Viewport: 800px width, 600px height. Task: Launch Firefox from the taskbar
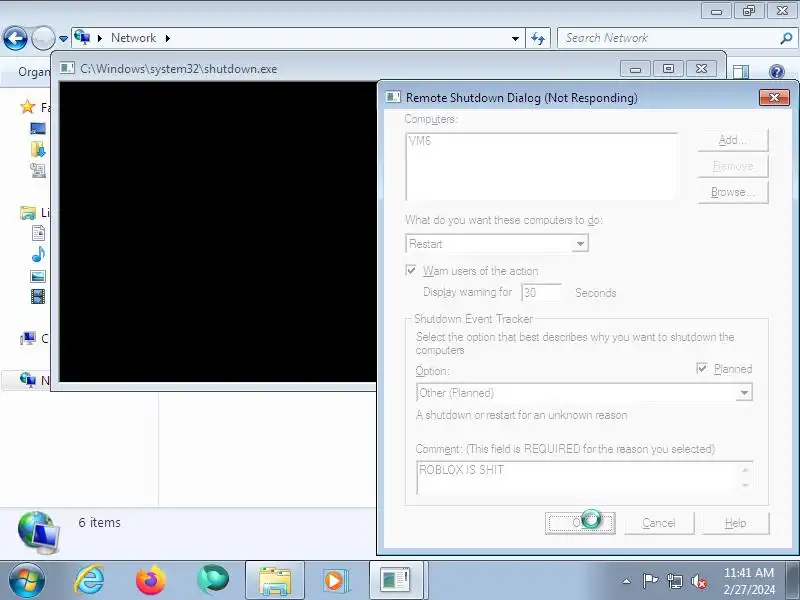coord(151,581)
